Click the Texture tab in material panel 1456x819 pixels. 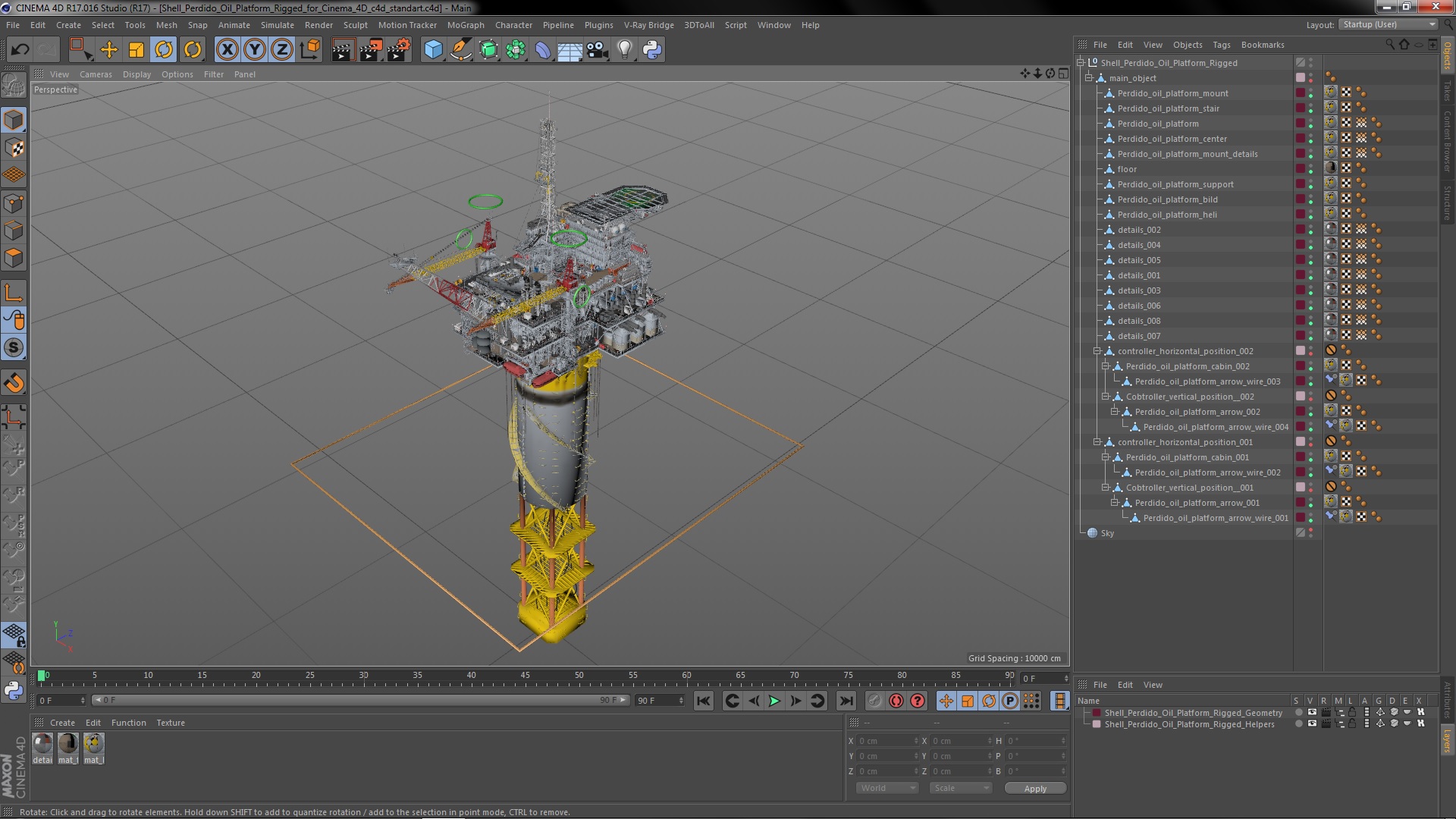tap(169, 722)
